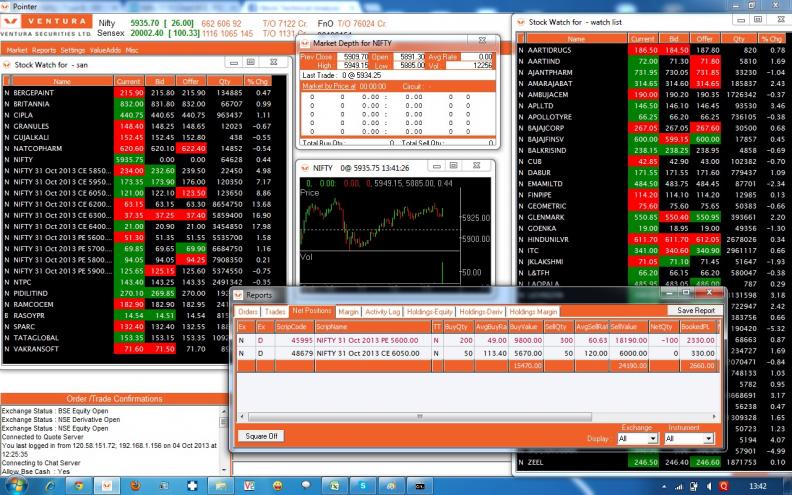Switch to the Orders tab
792x495 pixels.
coord(248,312)
